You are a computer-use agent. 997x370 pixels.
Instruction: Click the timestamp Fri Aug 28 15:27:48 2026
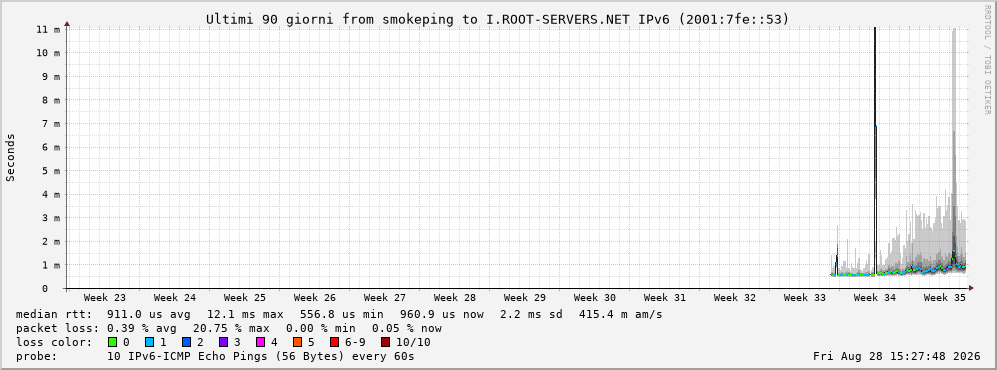[x=897, y=356]
